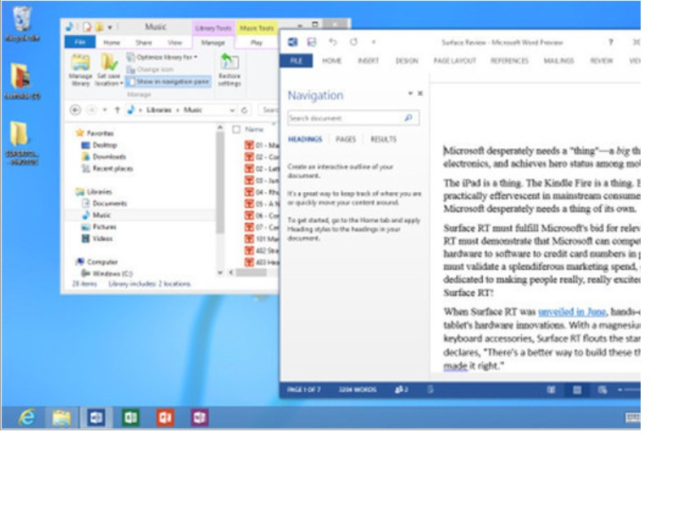The image size is (700, 523).
Task: Open Documents library in Explorer tree
Action: coord(104,203)
